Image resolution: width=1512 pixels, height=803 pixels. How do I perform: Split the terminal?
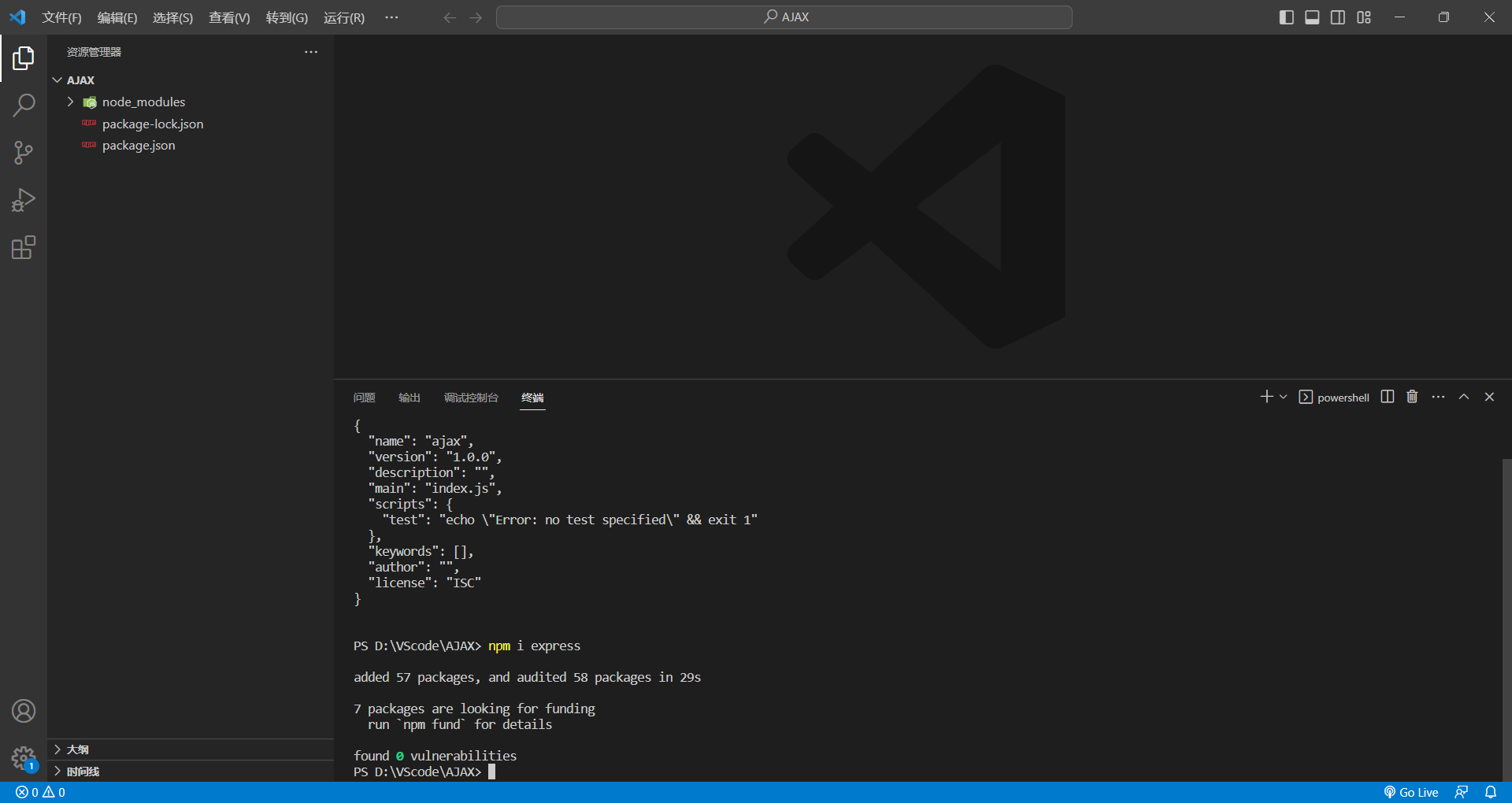coord(1388,397)
